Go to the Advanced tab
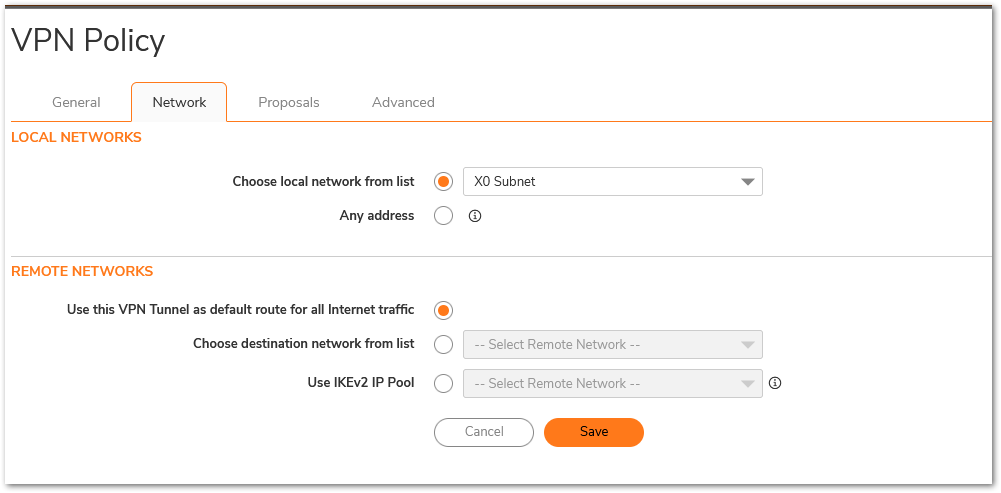The width and height of the screenshot is (1001, 493). (403, 102)
